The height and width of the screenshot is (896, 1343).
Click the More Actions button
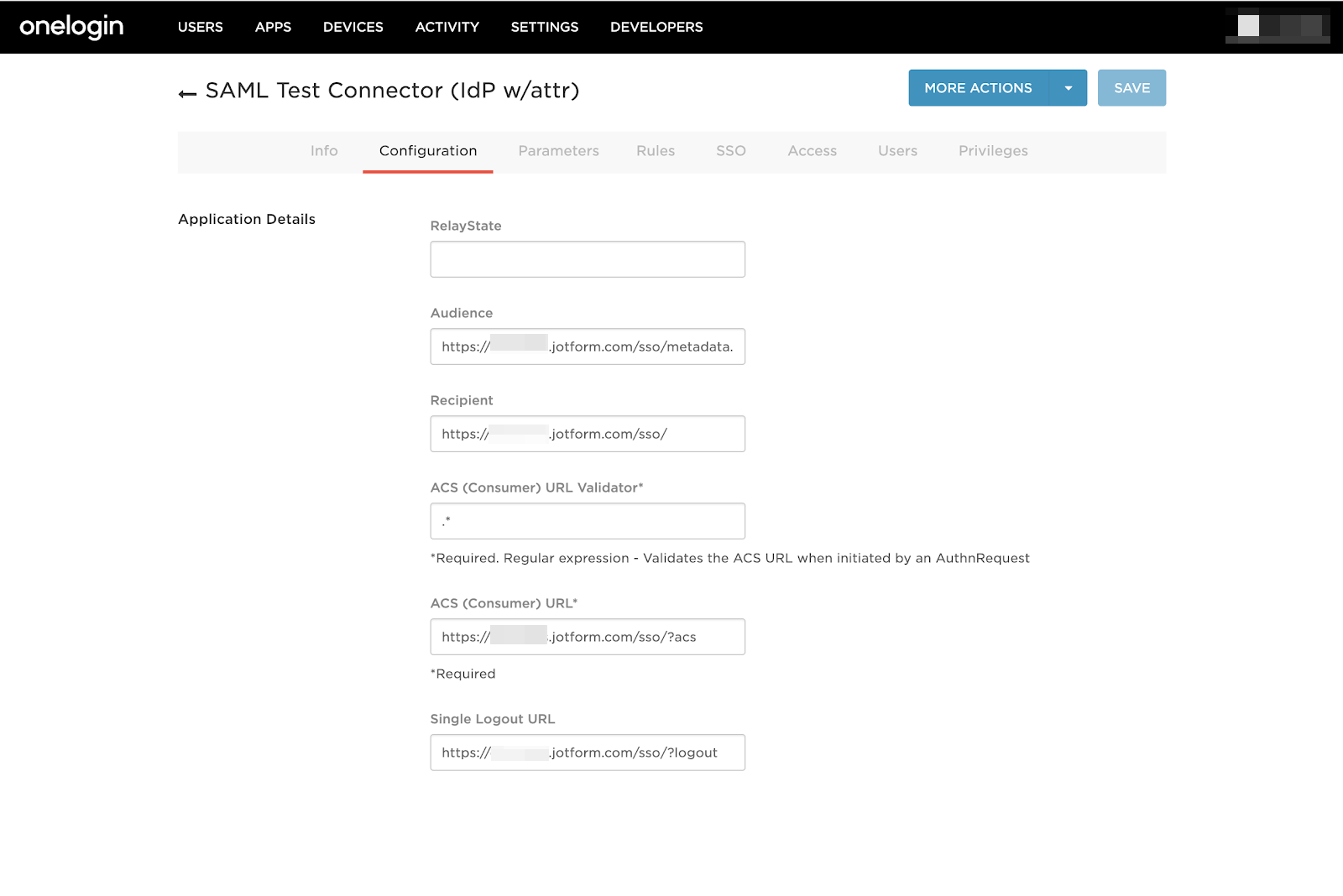(x=978, y=88)
